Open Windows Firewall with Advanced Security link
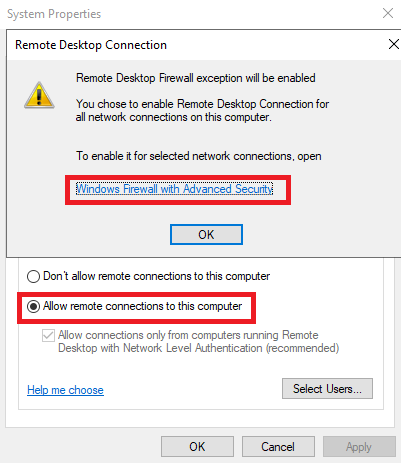The image size is (401, 463). 174,189
